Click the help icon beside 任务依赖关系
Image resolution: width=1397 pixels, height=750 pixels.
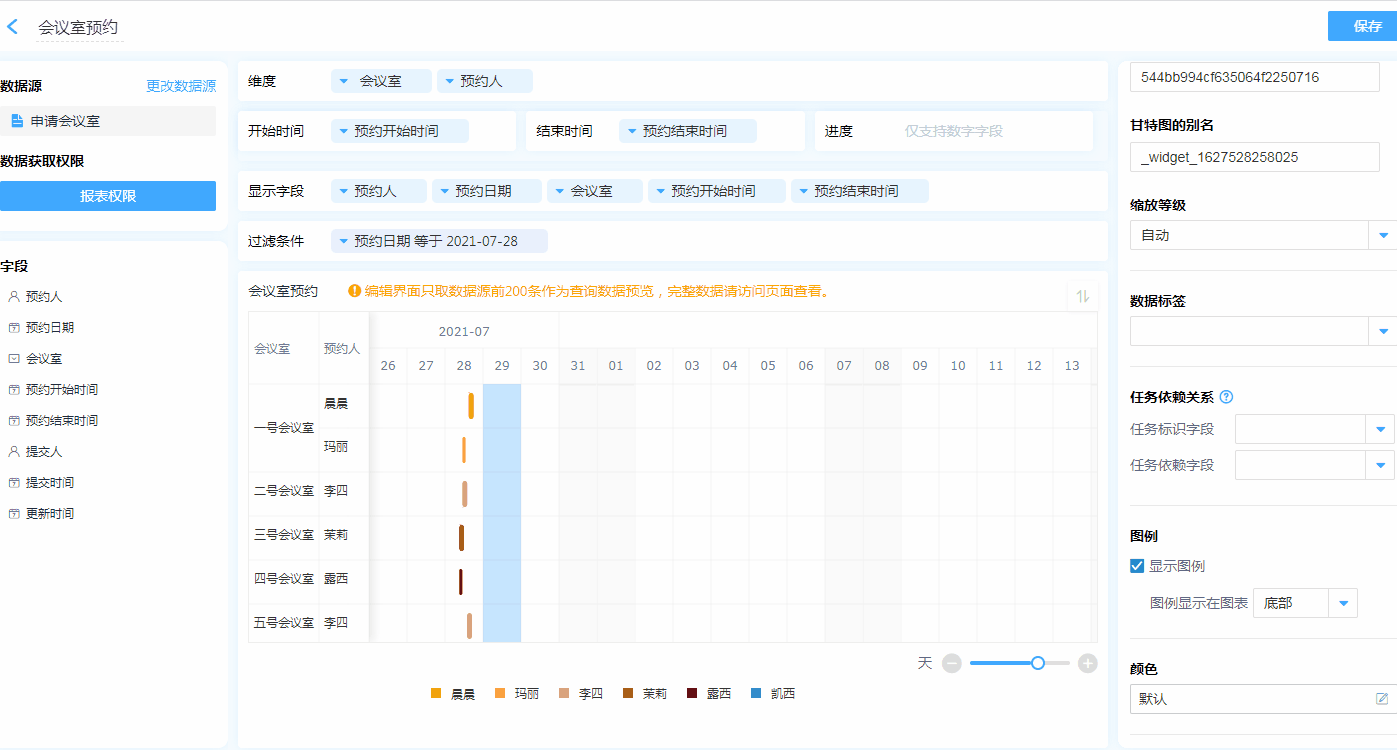[1227, 397]
